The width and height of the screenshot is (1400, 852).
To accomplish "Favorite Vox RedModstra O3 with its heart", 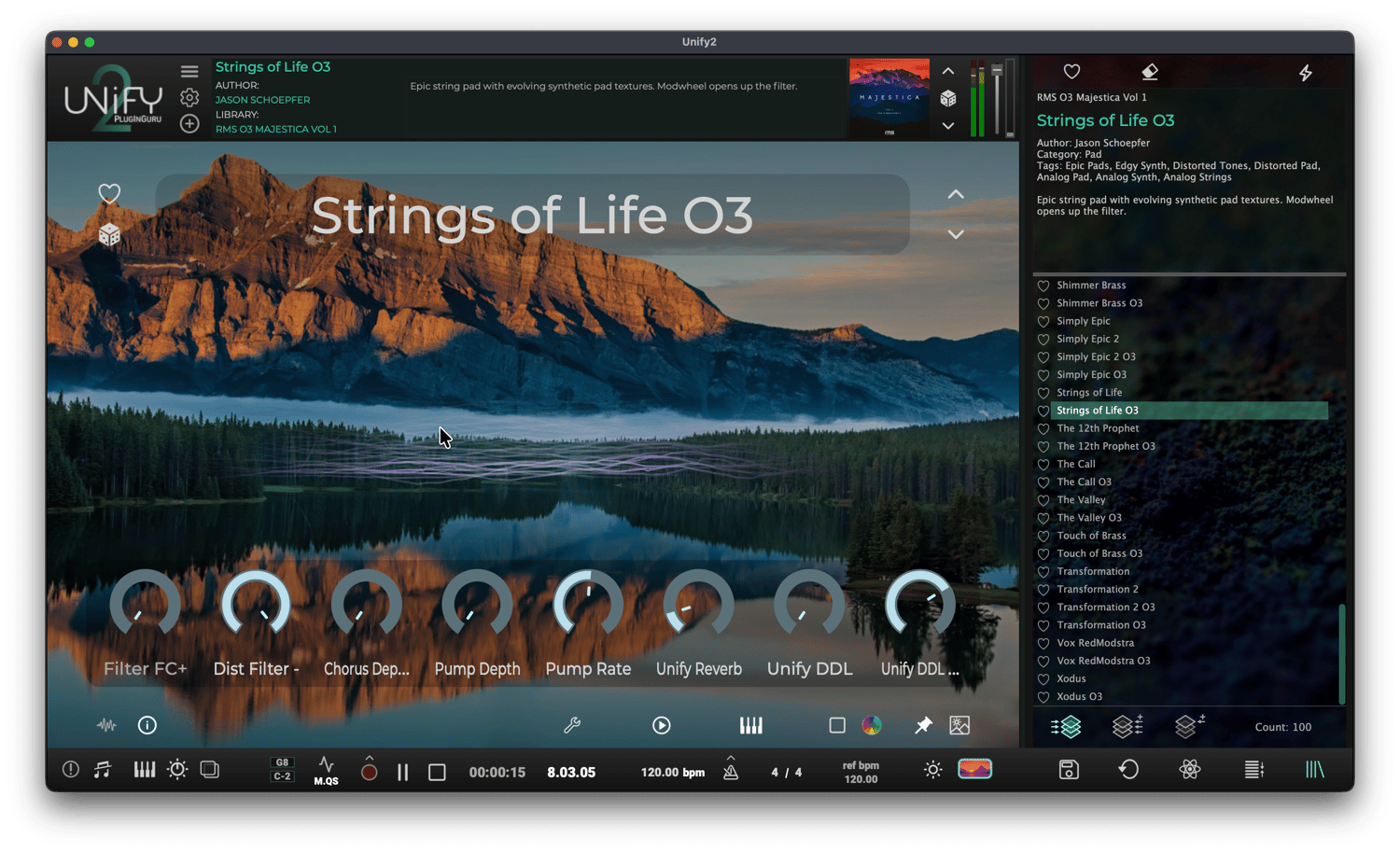I will pos(1043,662).
